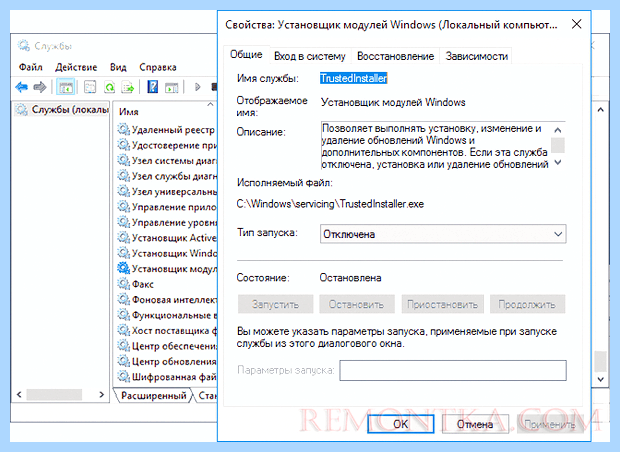Click the show/hide action pane icon
Screen dimensions: 620x452
[171, 87]
